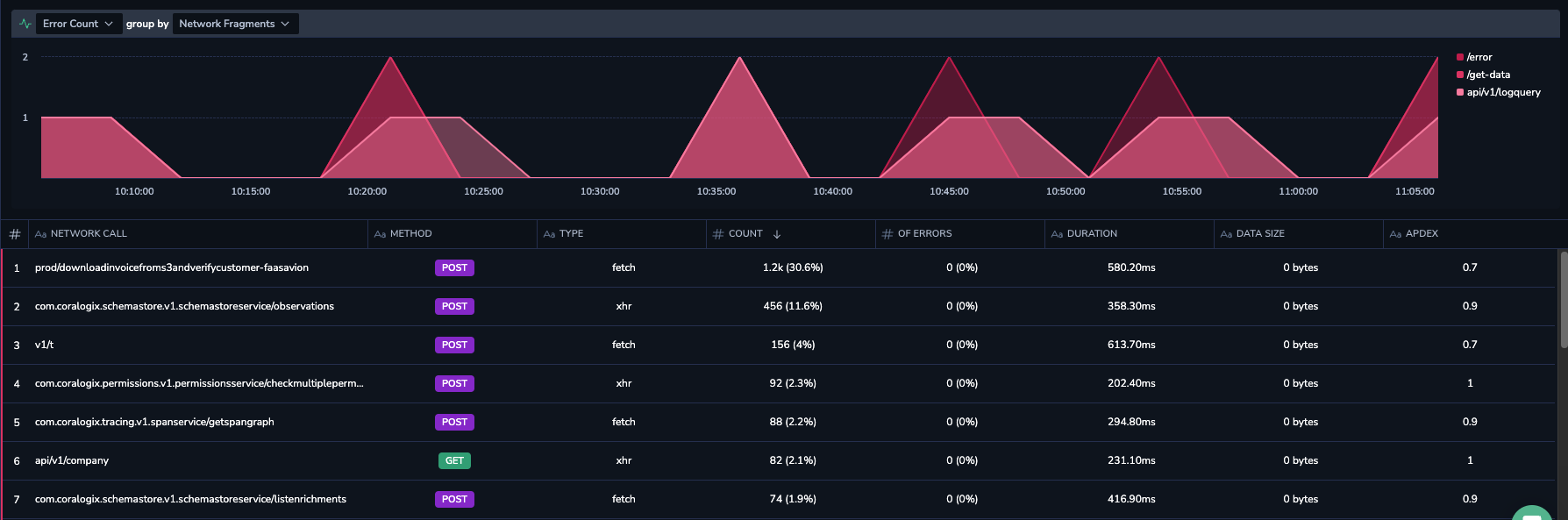The width and height of the screenshot is (1568, 520).
Task: Click the errors value in the getspangraph row
Action: coord(962,422)
